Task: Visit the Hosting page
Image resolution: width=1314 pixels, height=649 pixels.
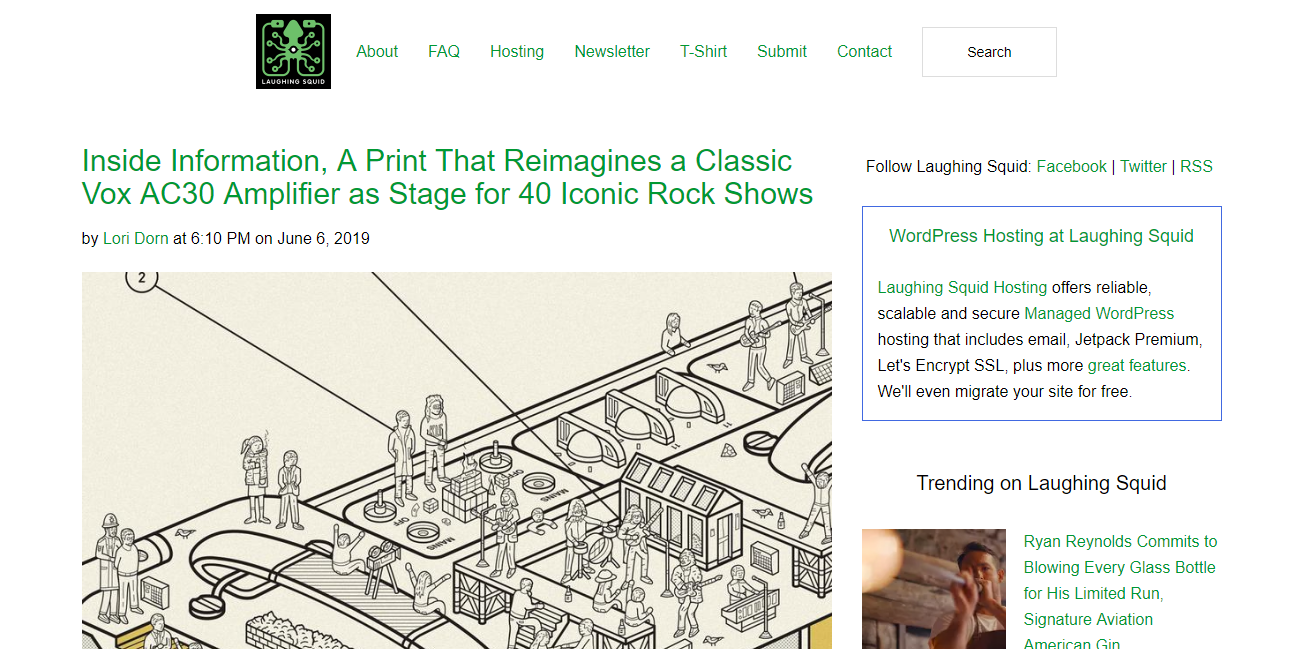Action: pyautogui.click(x=517, y=51)
